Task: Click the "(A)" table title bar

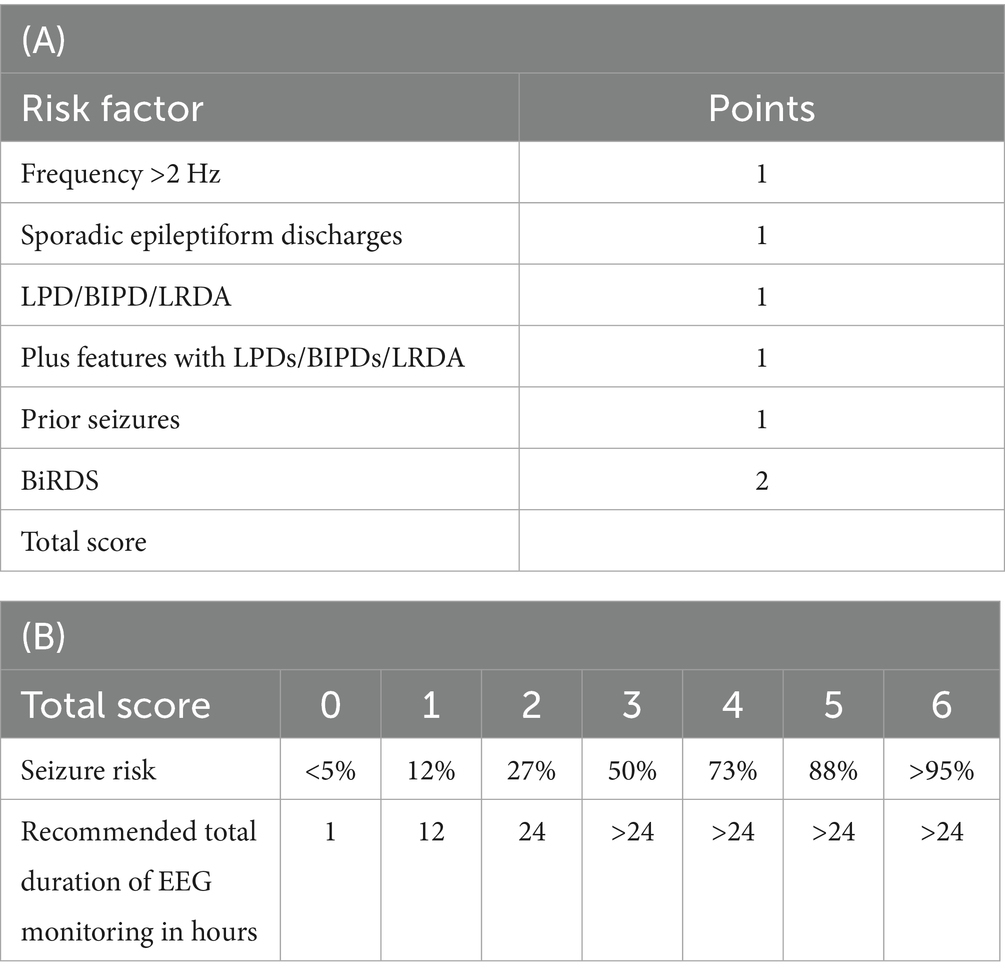Action: click(x=500, y=39)
